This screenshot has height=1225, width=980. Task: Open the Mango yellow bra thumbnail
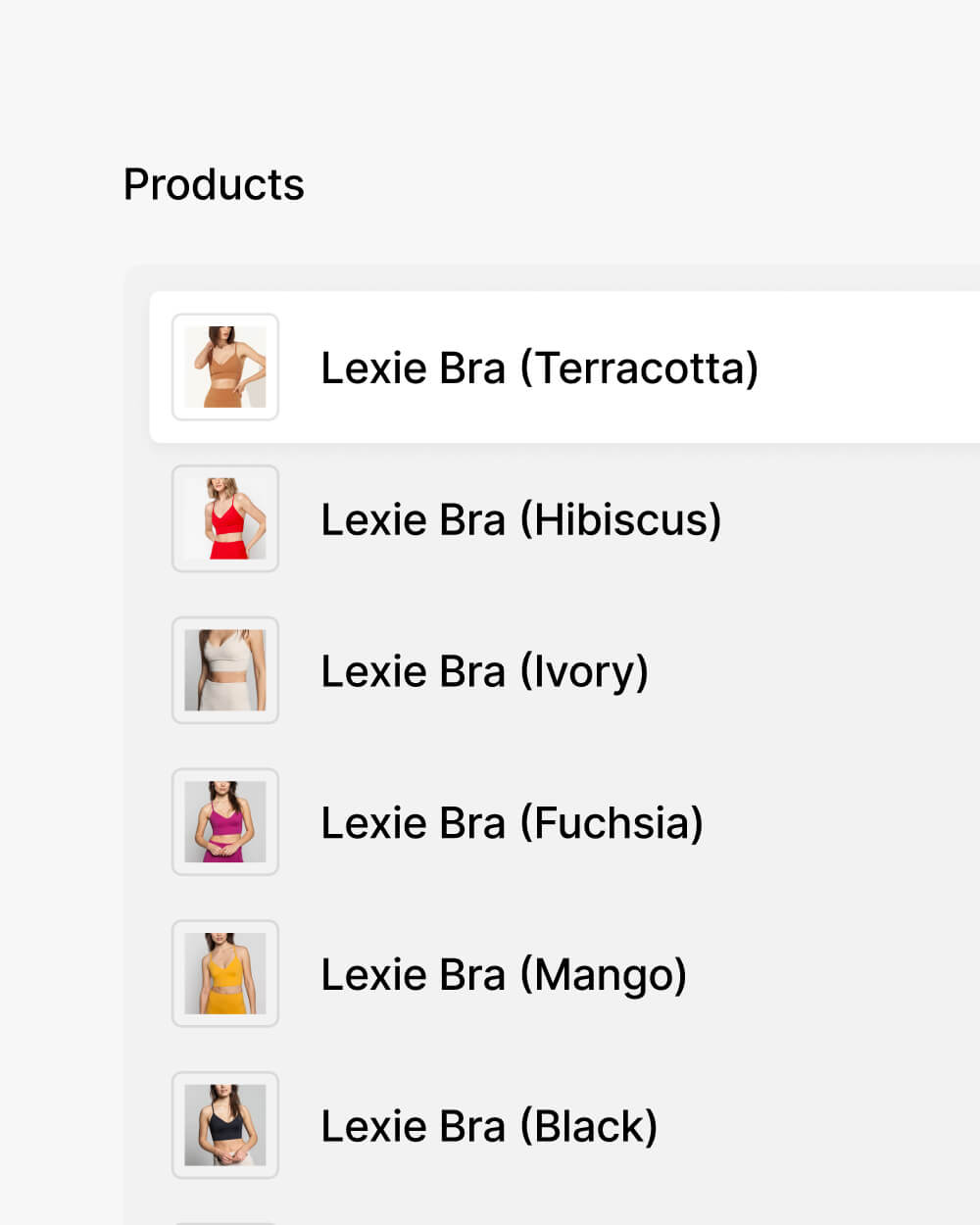225,973
